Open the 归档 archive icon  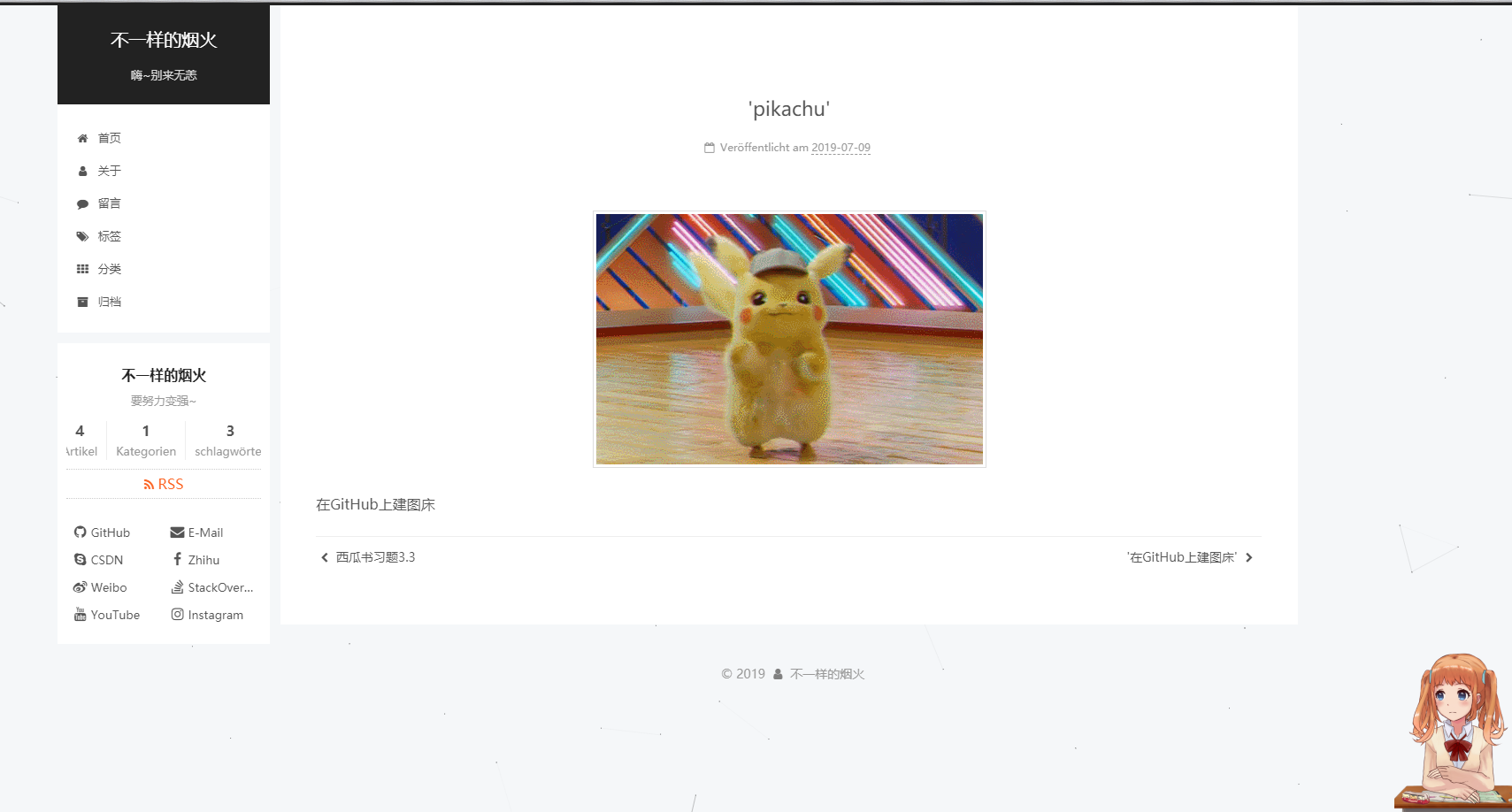pos(82,302)
